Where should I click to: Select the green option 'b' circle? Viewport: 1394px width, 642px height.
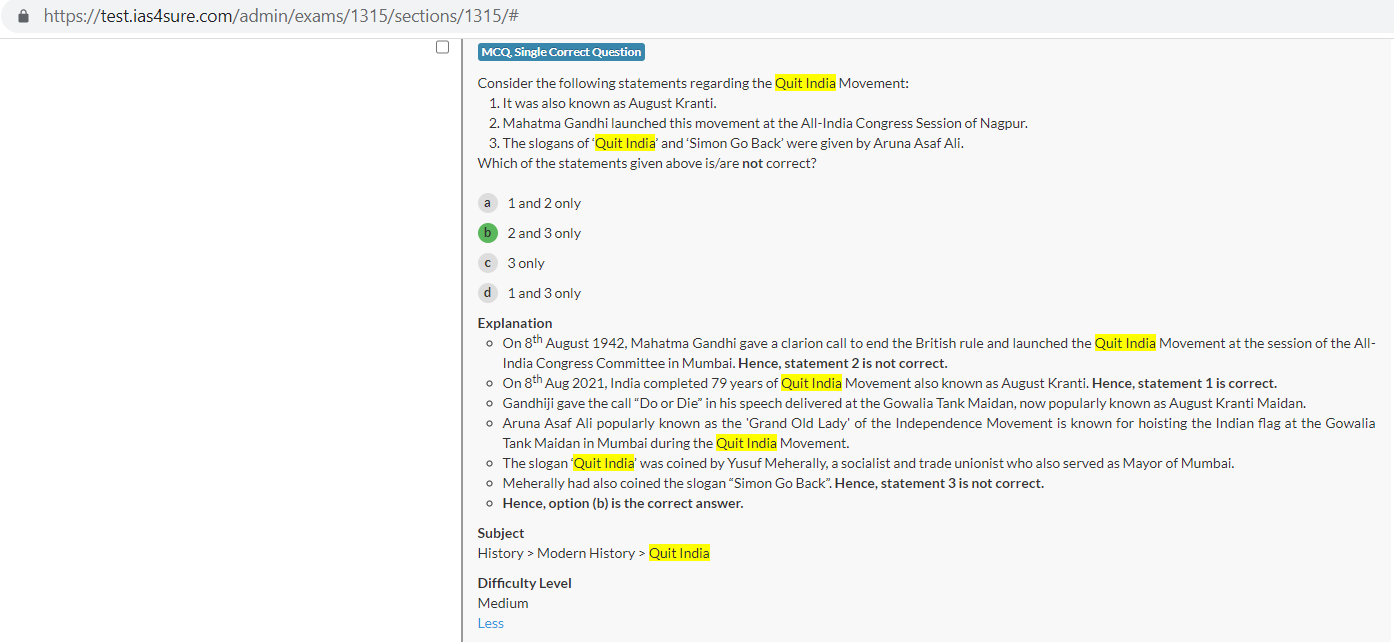click(x=487, y=233)
